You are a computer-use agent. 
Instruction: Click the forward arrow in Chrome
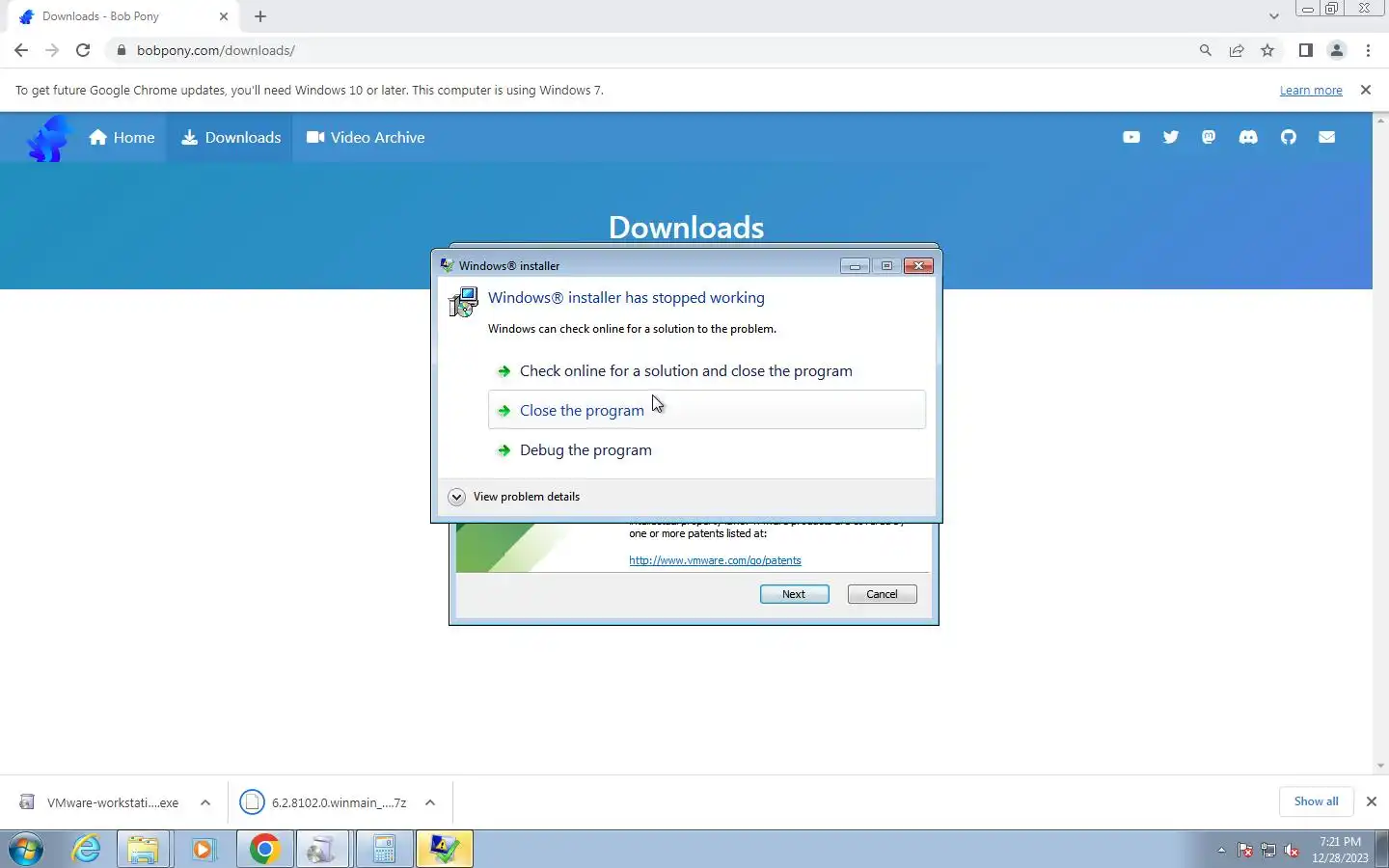52,50
